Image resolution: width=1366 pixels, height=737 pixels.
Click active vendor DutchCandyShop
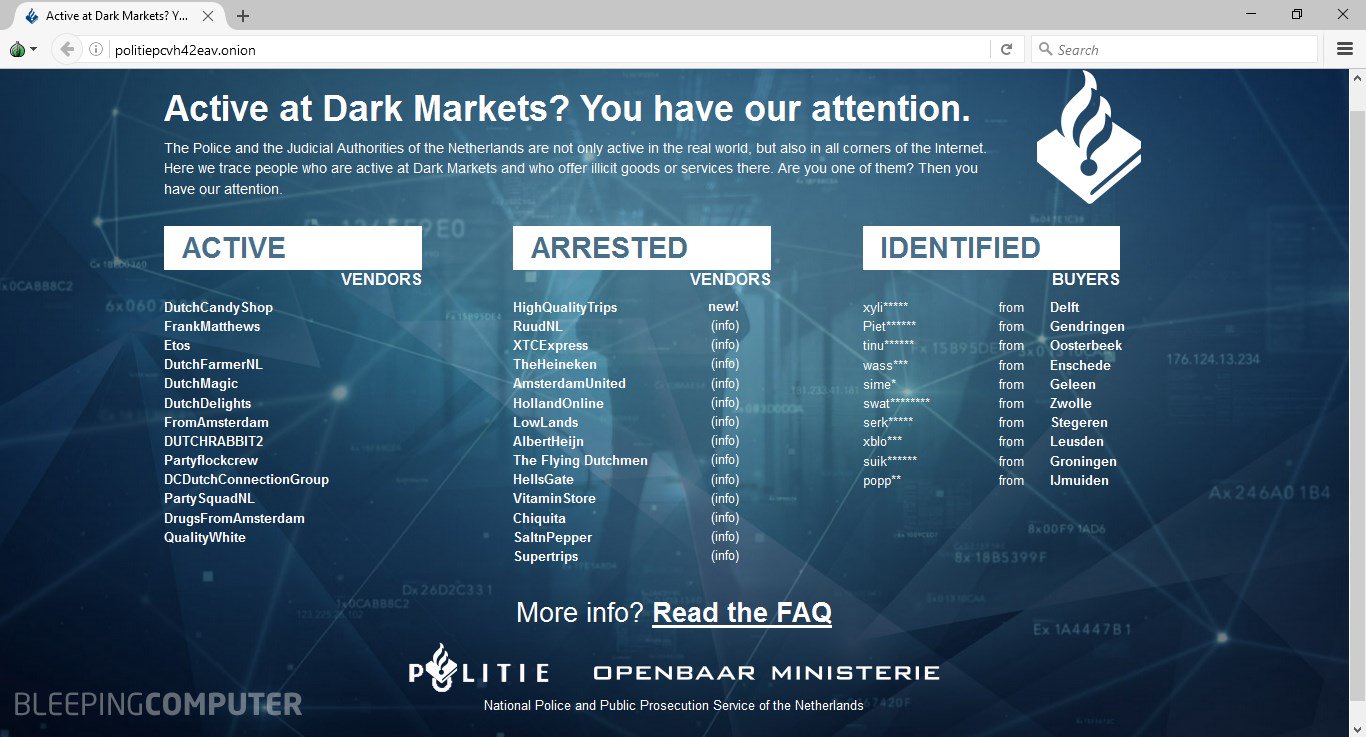tap(218, 307)
